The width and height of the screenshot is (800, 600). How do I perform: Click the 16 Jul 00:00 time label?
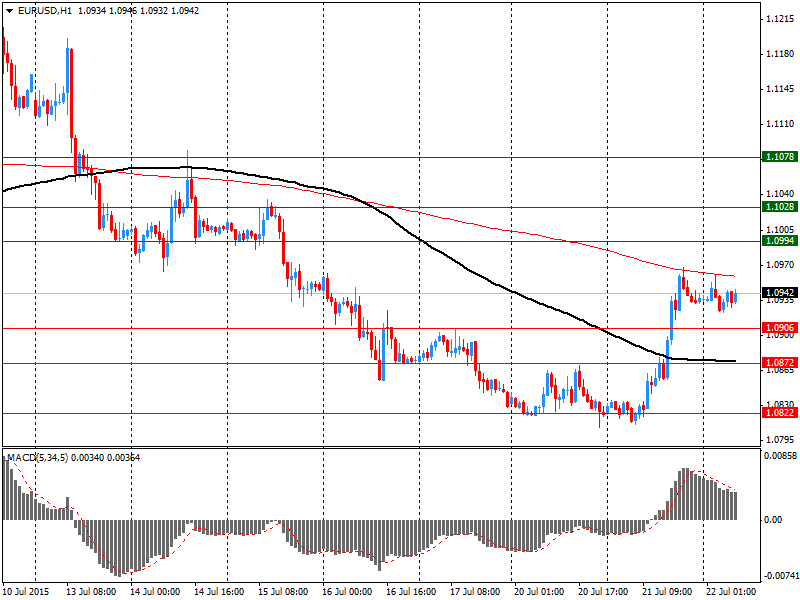click(x=347, y=591)
